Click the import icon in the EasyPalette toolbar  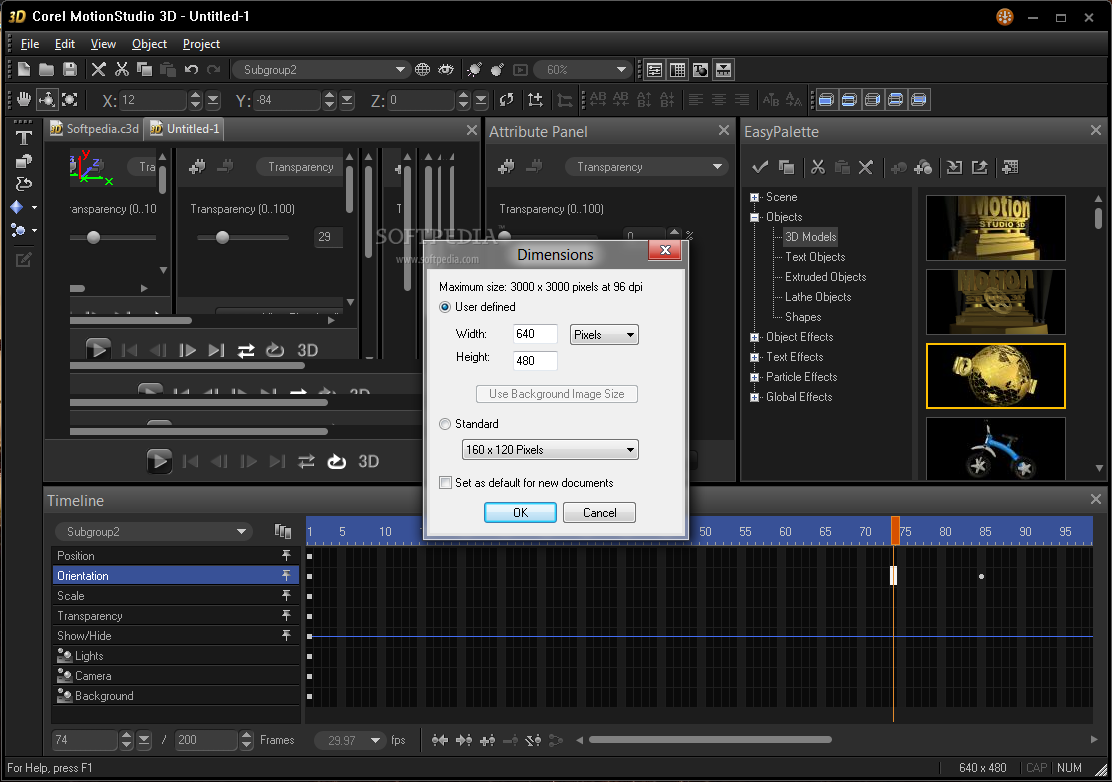pyautogui.click(x=955, y=167)
